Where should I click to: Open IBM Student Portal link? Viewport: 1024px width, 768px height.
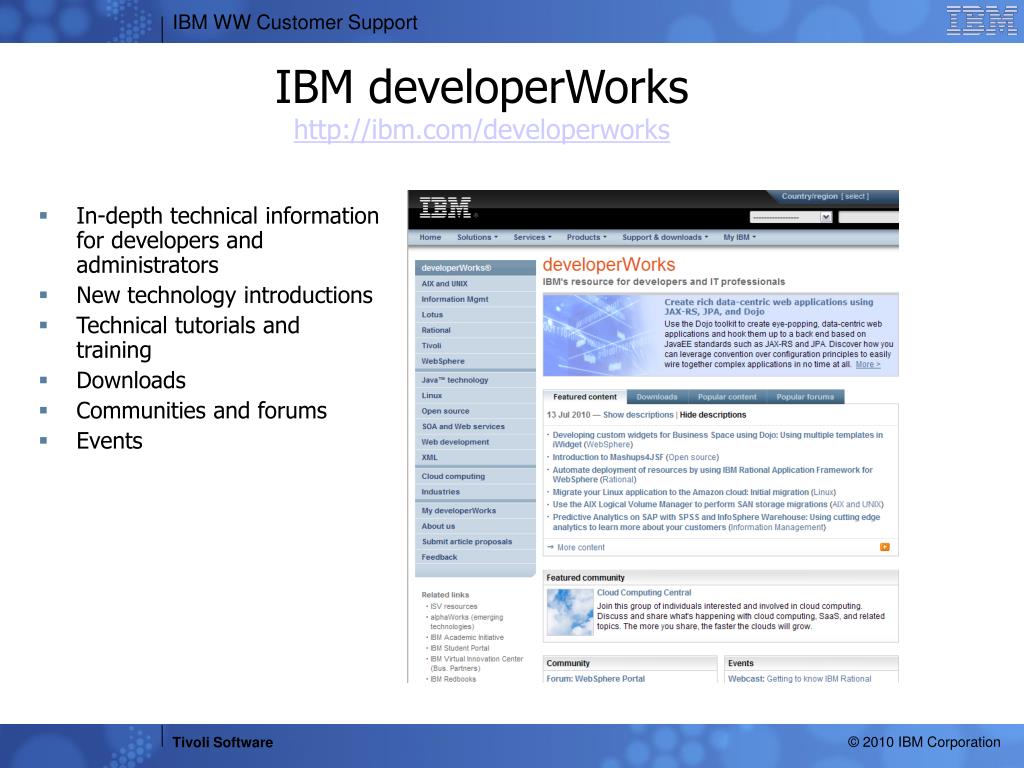click(x=460, y=648)
